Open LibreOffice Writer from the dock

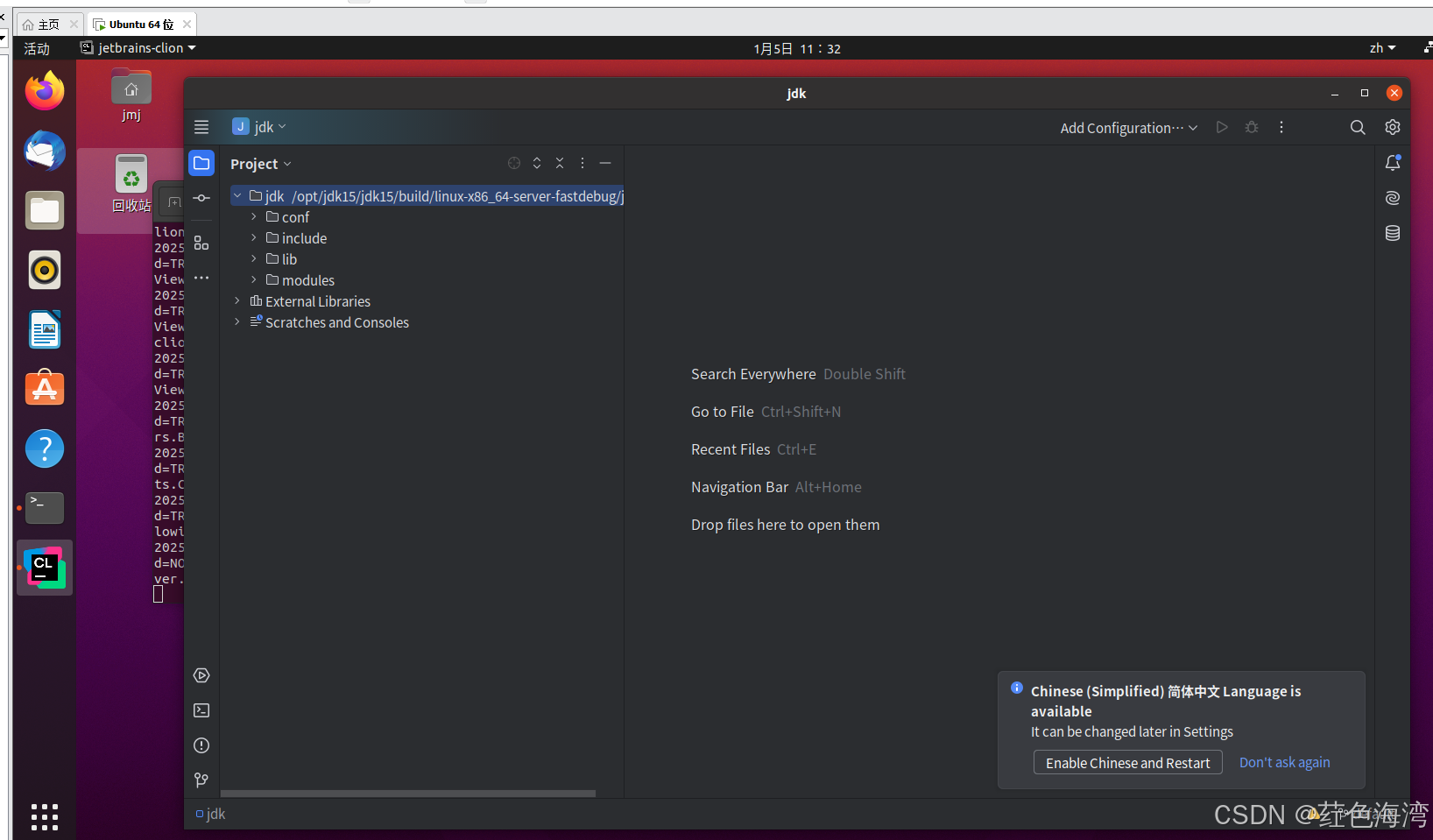[x=45, y=329]
